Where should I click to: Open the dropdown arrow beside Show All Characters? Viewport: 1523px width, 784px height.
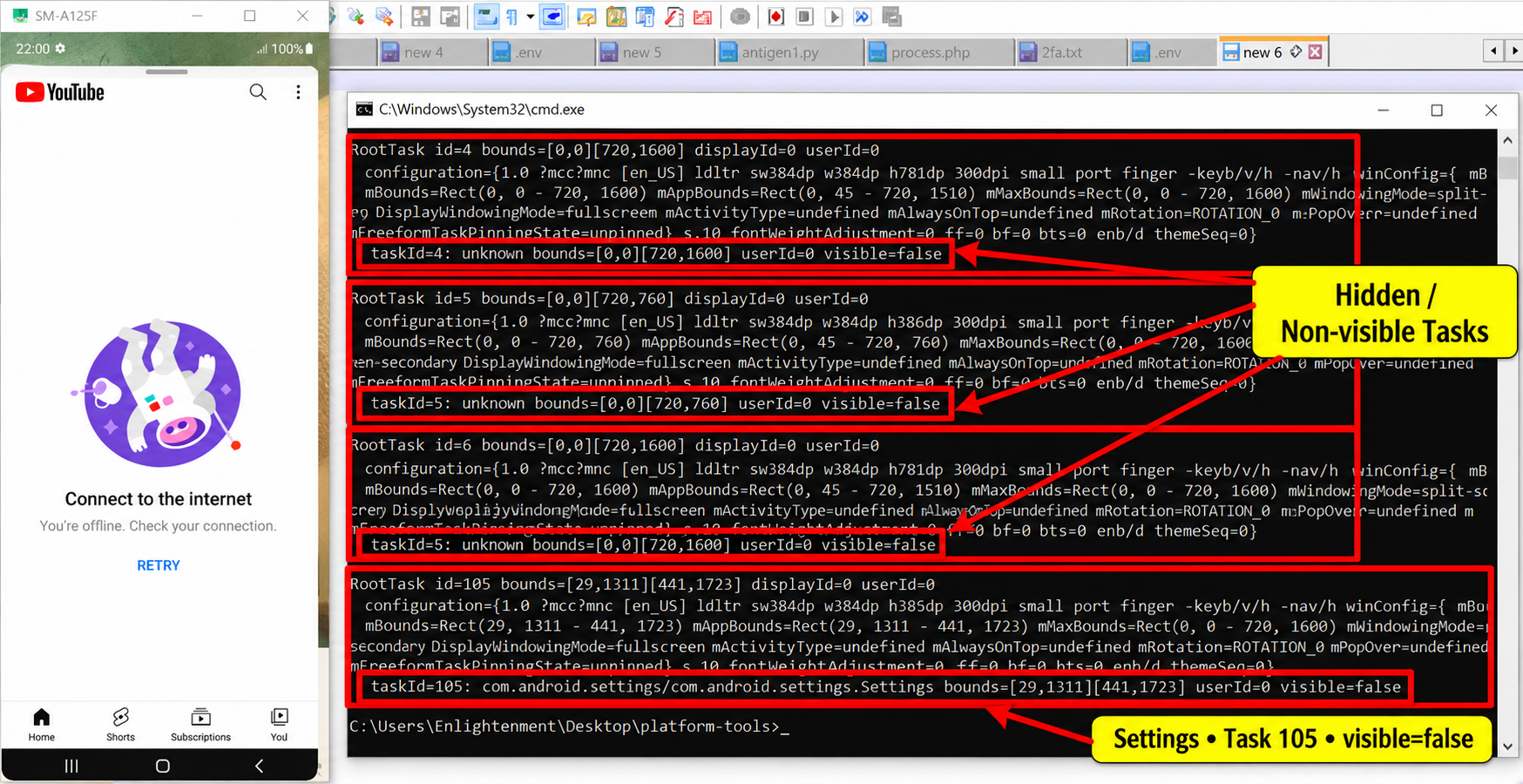click(530, 17)
